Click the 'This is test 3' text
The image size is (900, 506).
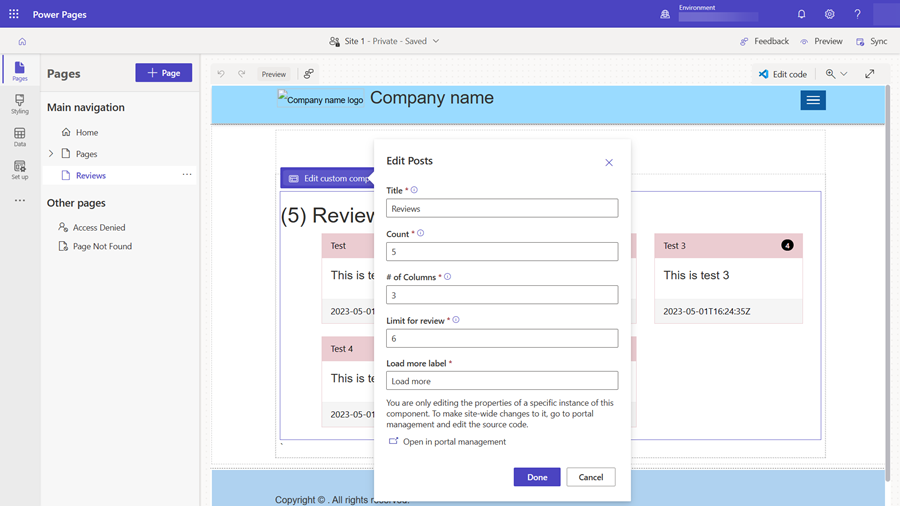[x=696, y=275]
